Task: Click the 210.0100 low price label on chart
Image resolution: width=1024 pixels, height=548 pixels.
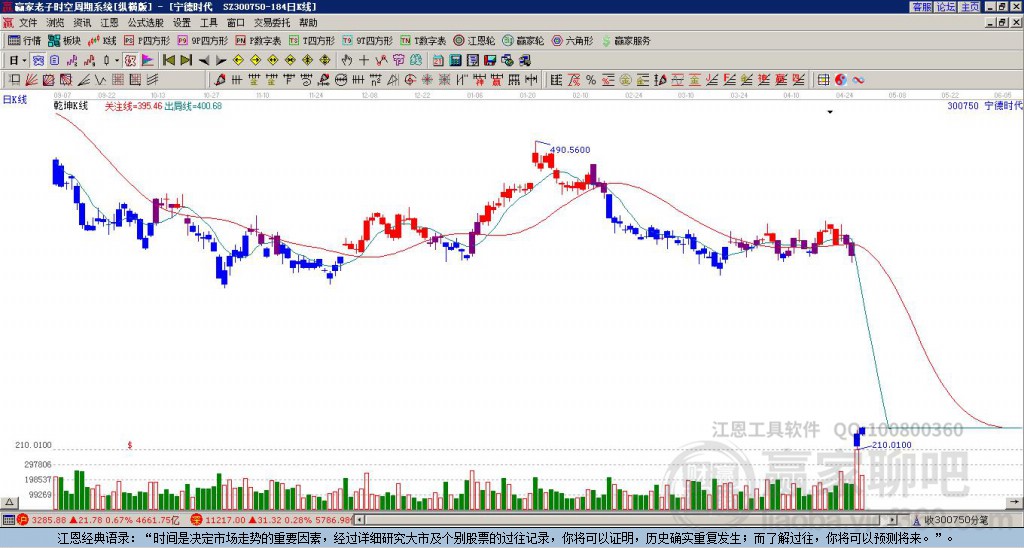Action: (891, 445)
